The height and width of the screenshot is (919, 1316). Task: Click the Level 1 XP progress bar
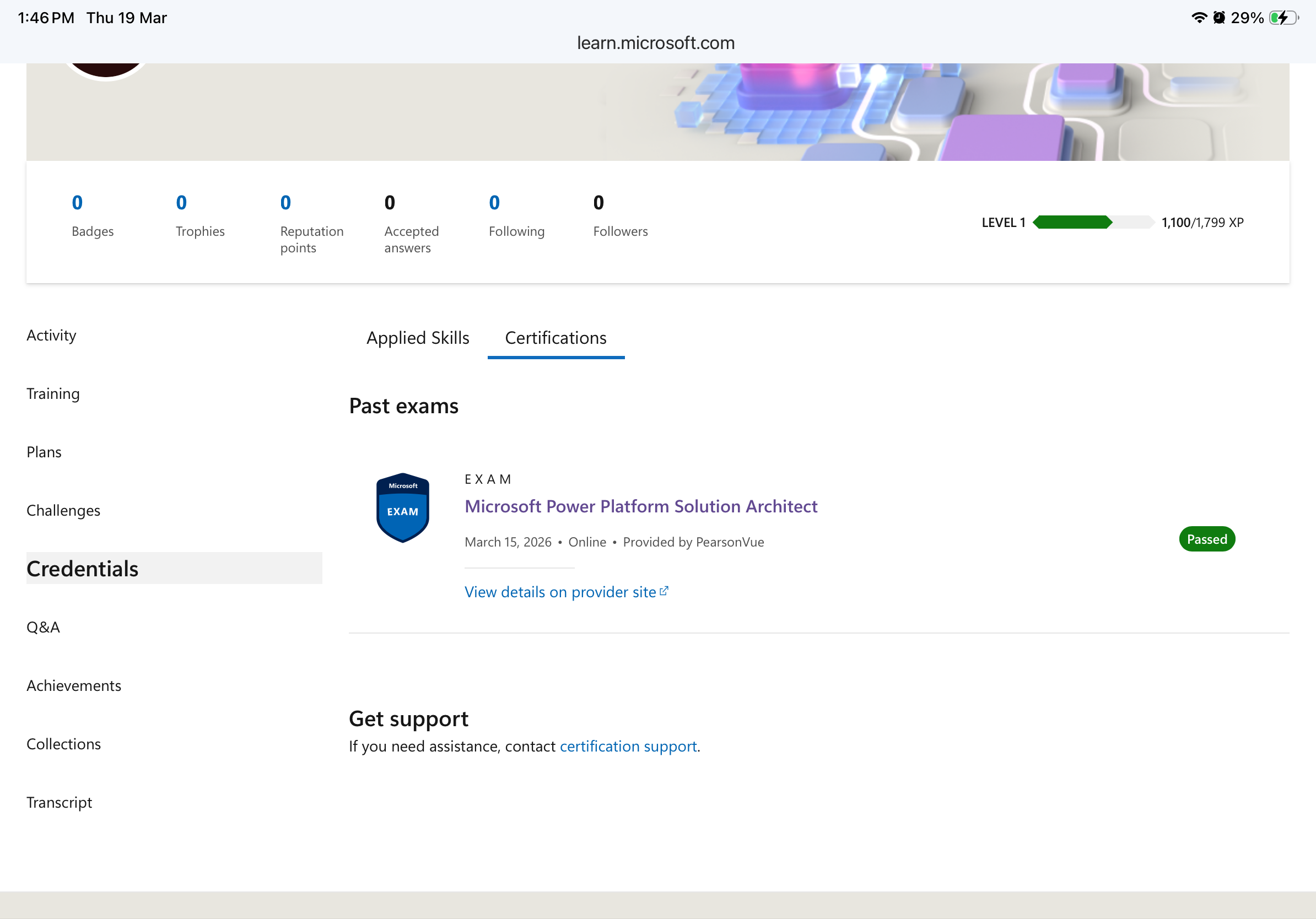click(1093, 222)
